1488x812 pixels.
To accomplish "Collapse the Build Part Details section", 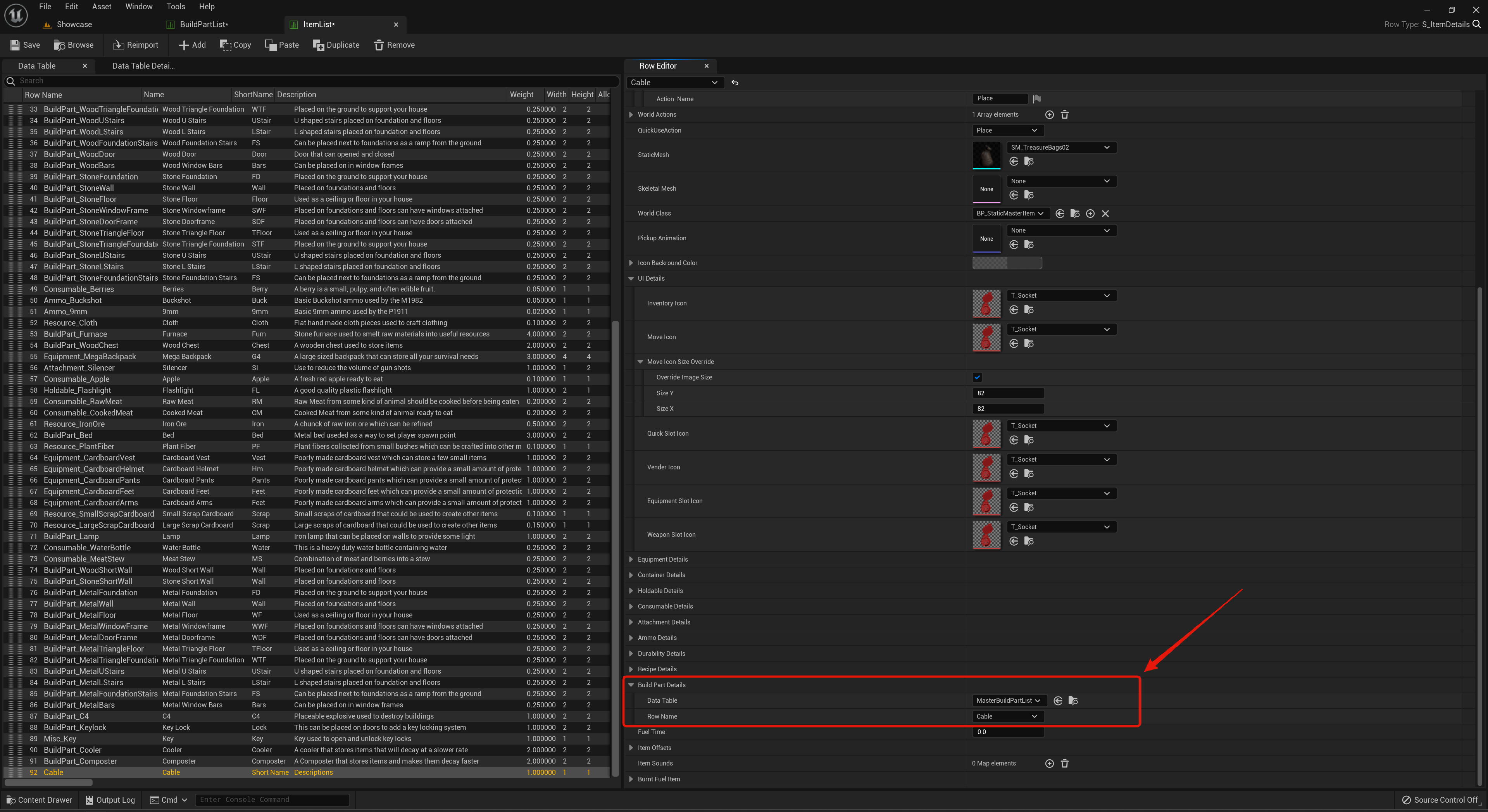I will (631, 685).
